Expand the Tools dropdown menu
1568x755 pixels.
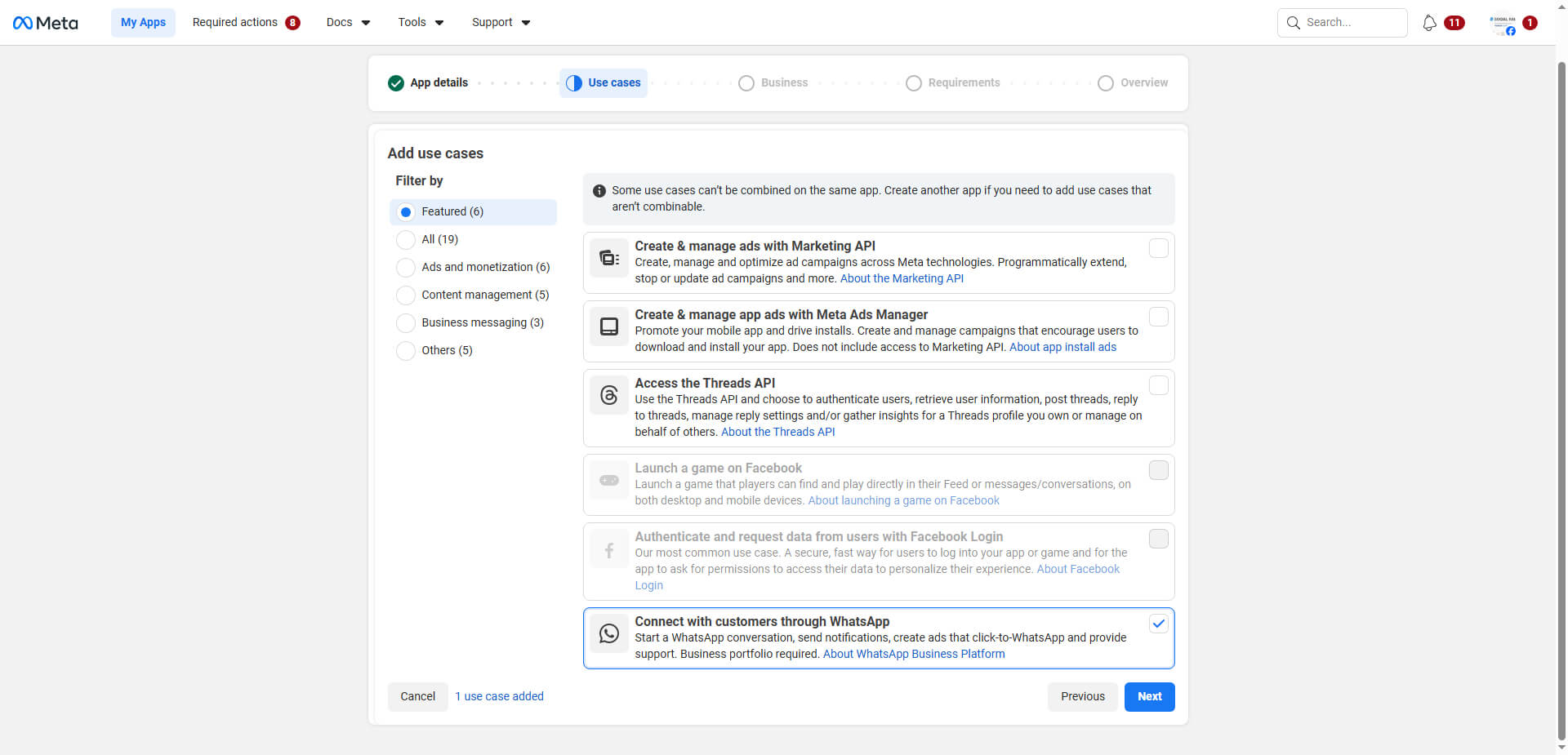pyautogui.click(x=421, y=23)
